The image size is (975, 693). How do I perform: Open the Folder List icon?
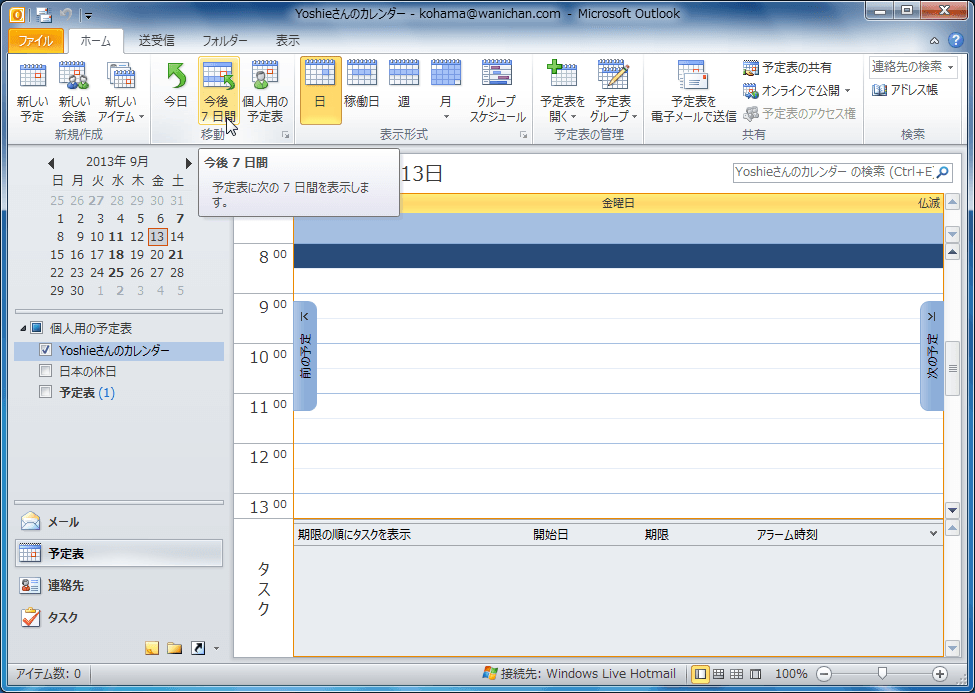click(175, 648)
